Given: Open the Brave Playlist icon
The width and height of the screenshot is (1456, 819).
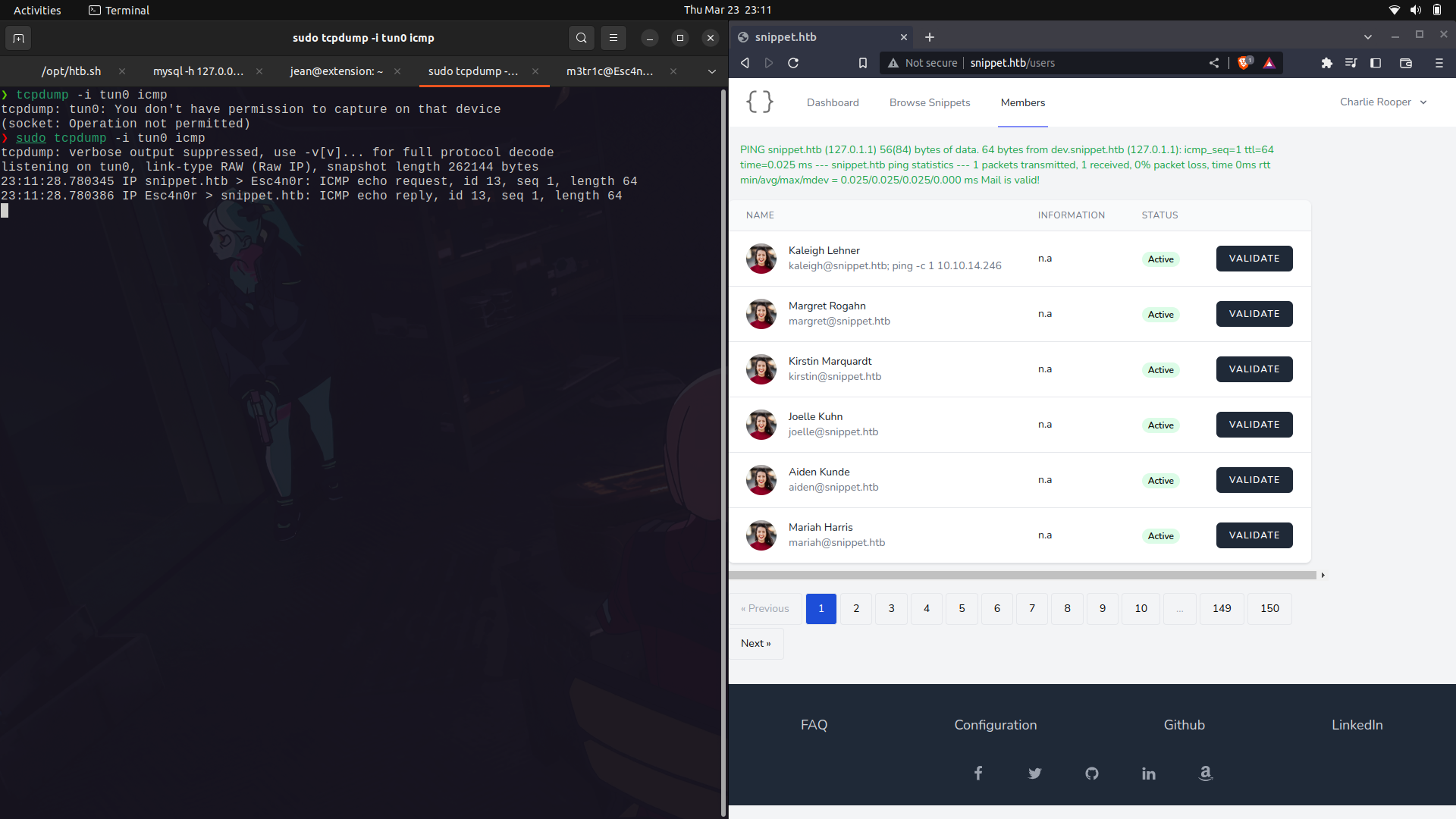Looking at the screenshot, I should click(x=1351, y=63).
